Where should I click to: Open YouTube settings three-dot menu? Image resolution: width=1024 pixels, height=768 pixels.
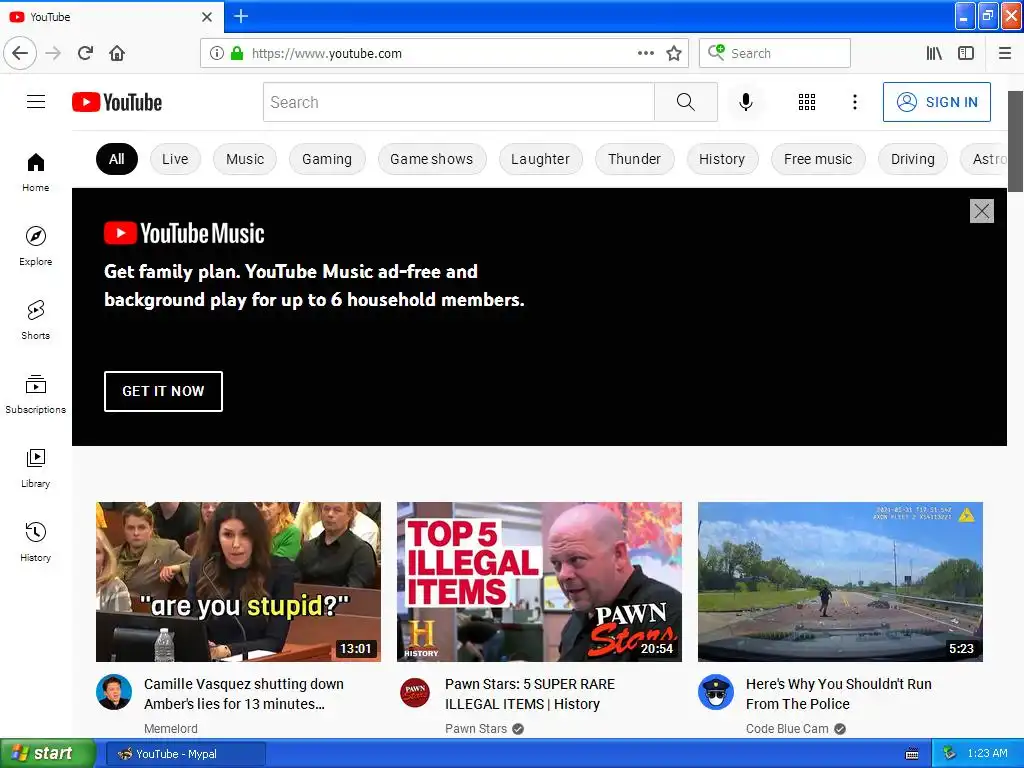pos(855,102)
